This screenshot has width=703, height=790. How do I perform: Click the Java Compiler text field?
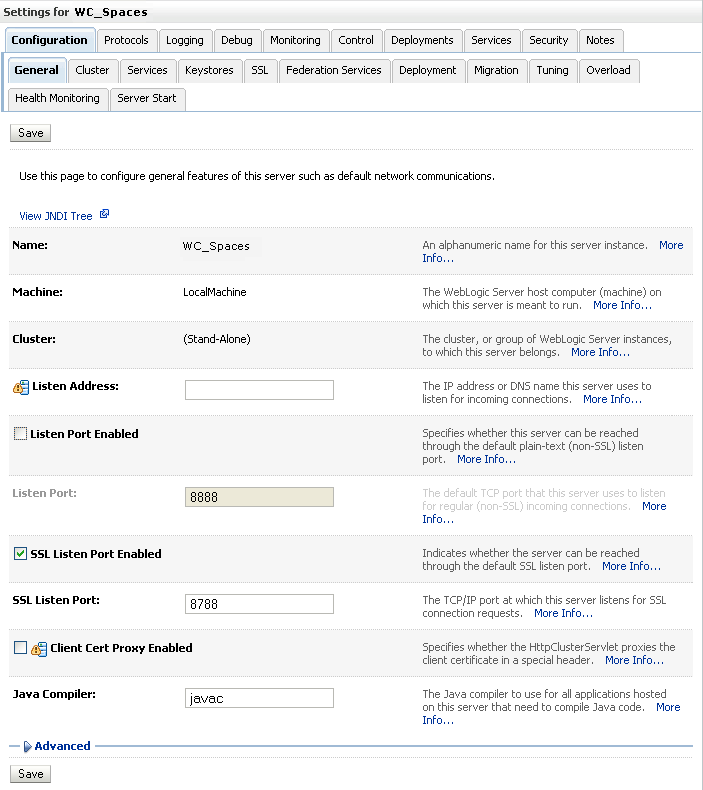coord(259,698)
